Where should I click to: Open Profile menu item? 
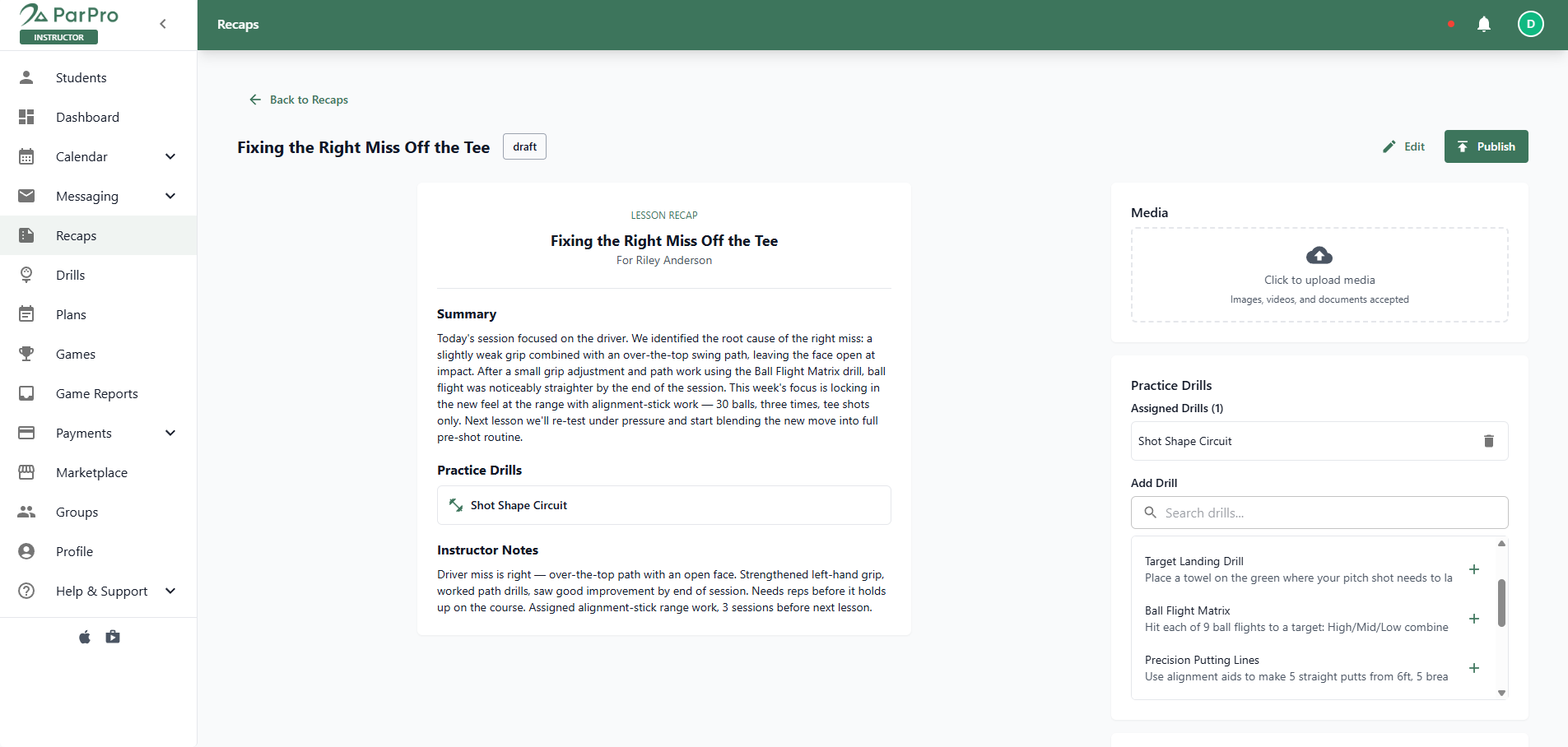98,551
